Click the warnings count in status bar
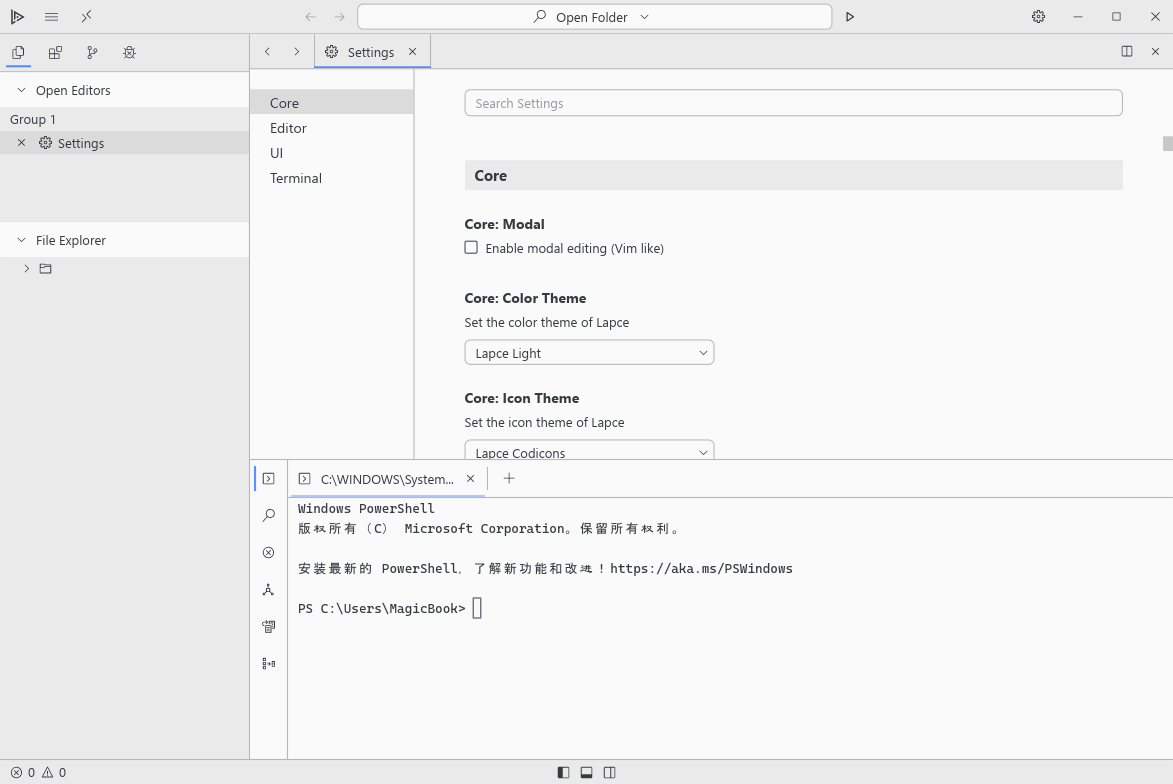 click(54, 773)
